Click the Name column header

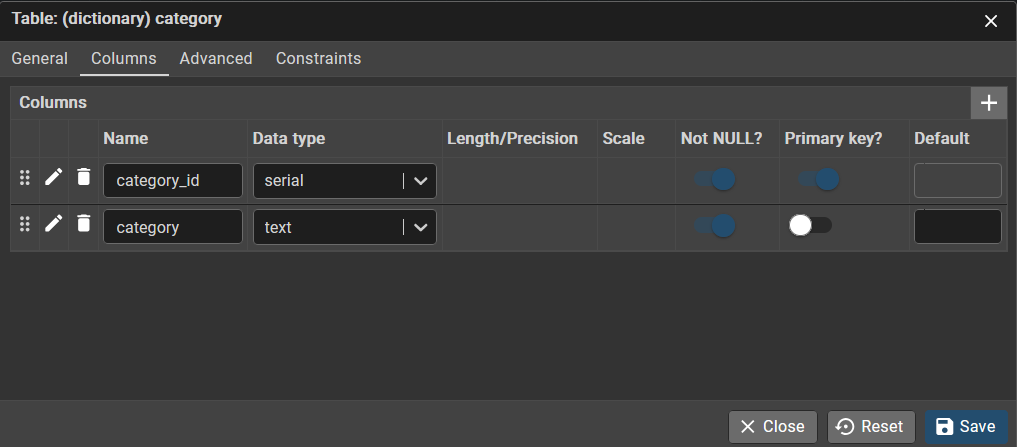click(126, 138)
